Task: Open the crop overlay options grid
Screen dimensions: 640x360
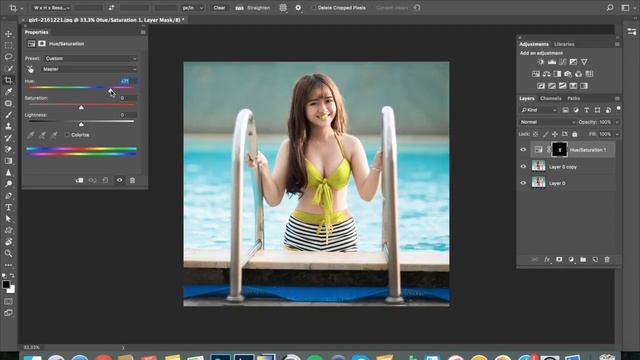Action: tap(283, 8)
